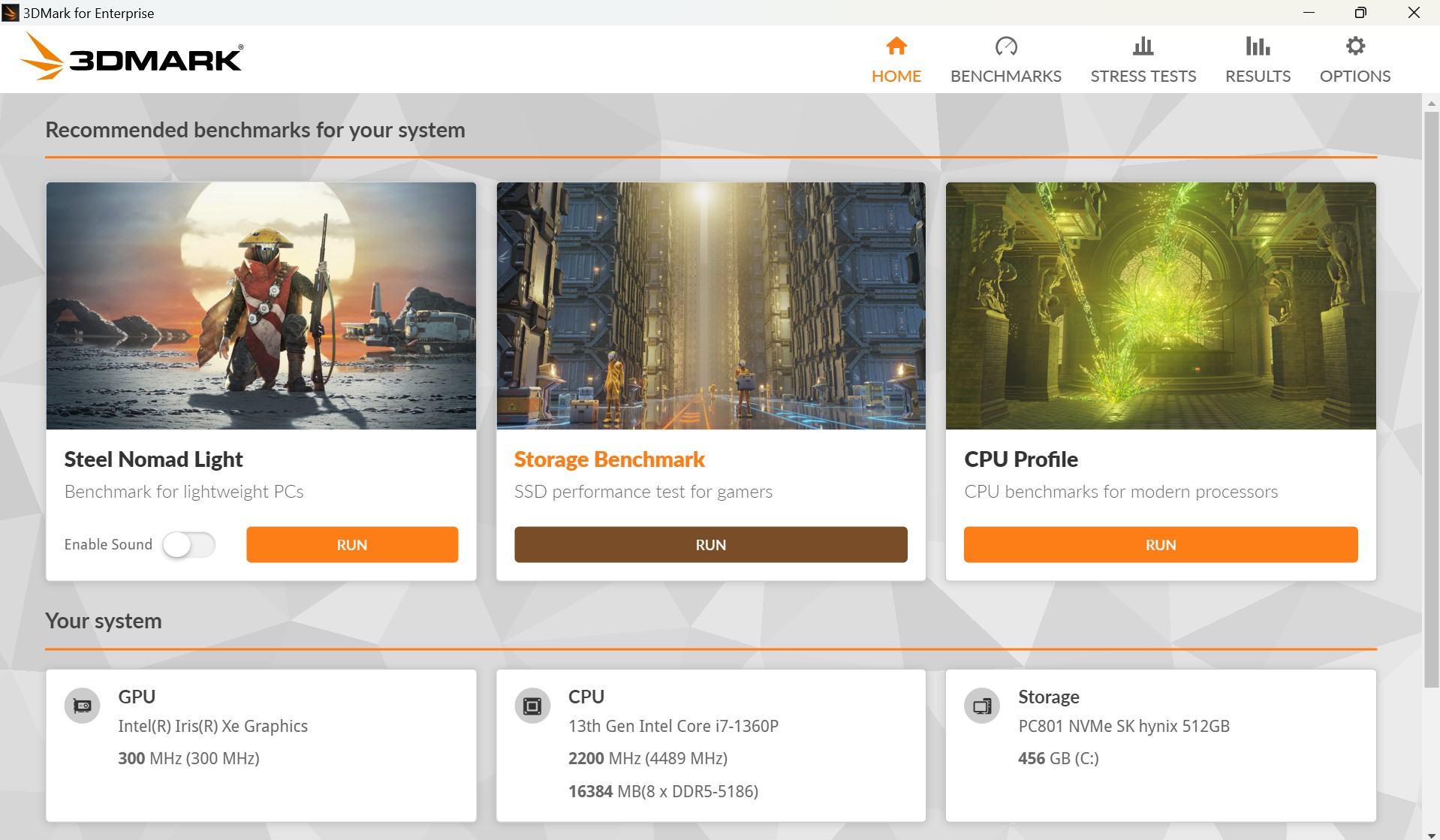Close the 3DMark for Enterprise window
The height and width of the screenshot is (840, 1440).
tap(1414, 13)
